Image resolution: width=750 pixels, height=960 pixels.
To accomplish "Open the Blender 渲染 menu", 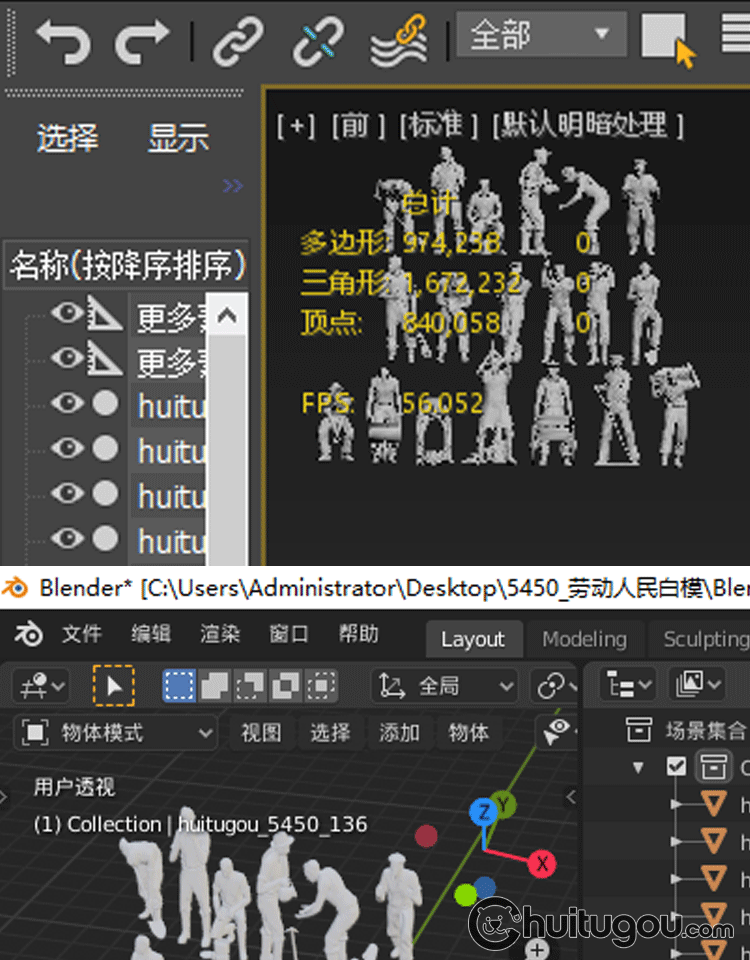I will click(220, 634).
